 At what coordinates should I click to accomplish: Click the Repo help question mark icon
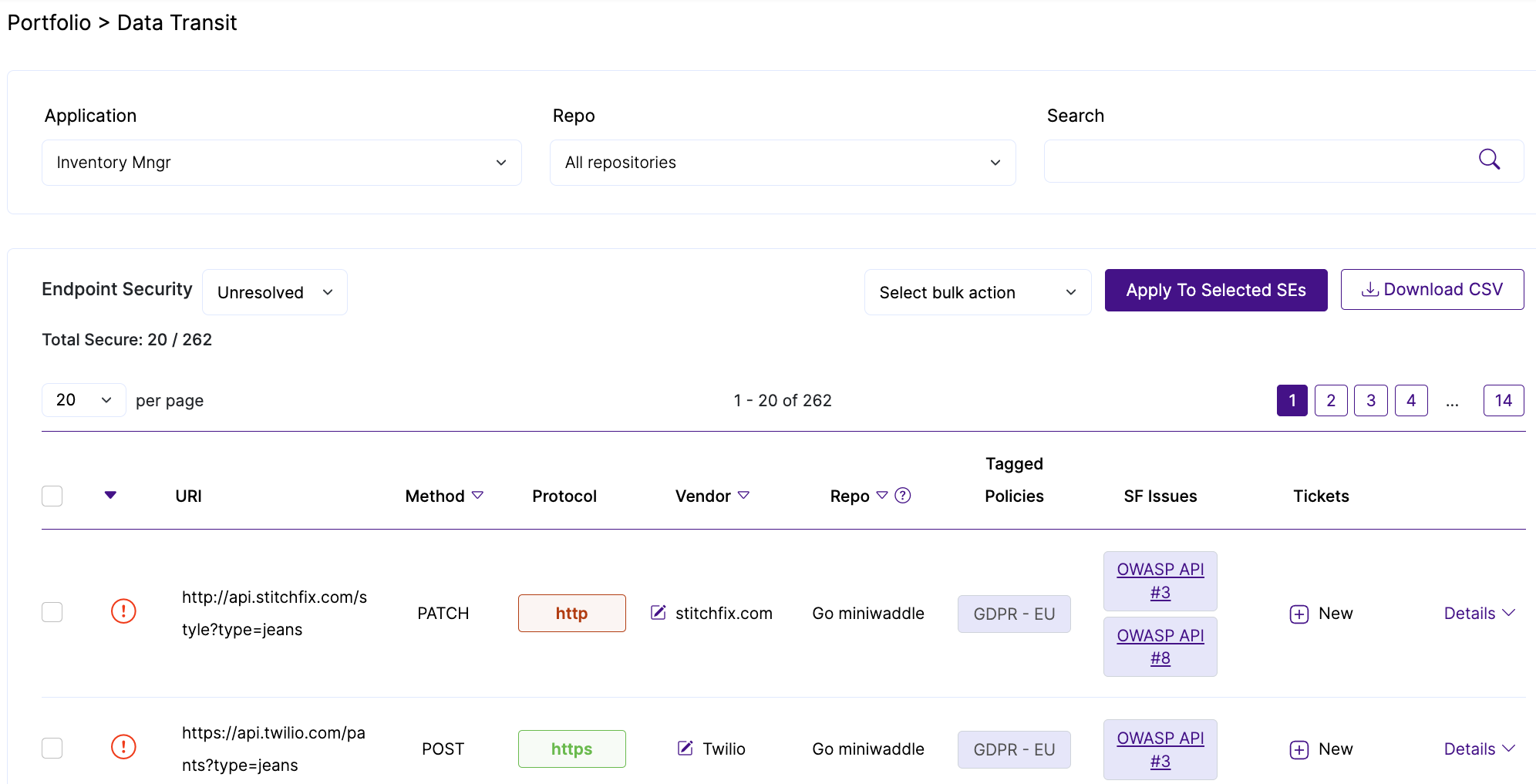tap(903, 496)
